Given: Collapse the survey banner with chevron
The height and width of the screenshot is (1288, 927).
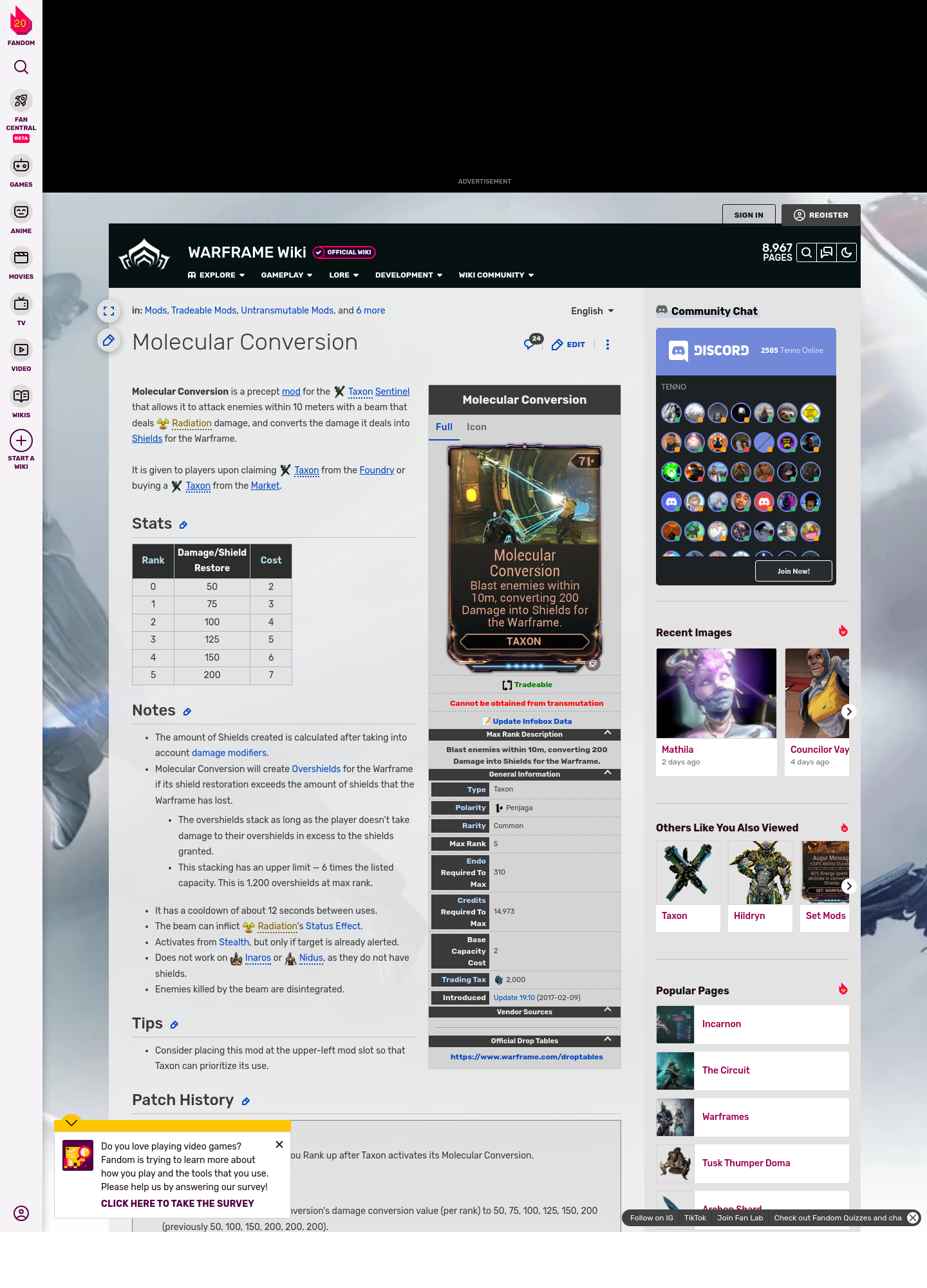Looking at the screenshot, I should (71, 1122).
